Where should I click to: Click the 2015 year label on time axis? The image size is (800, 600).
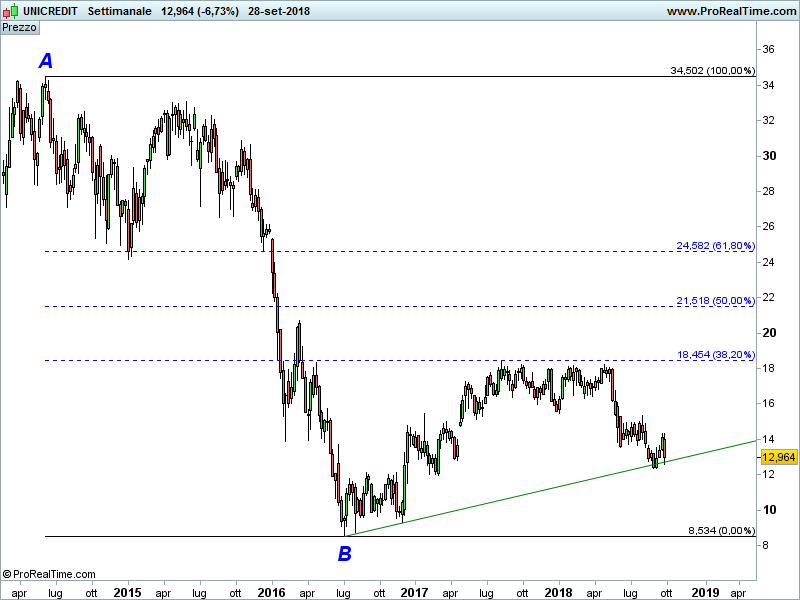[x=127, y=592]
